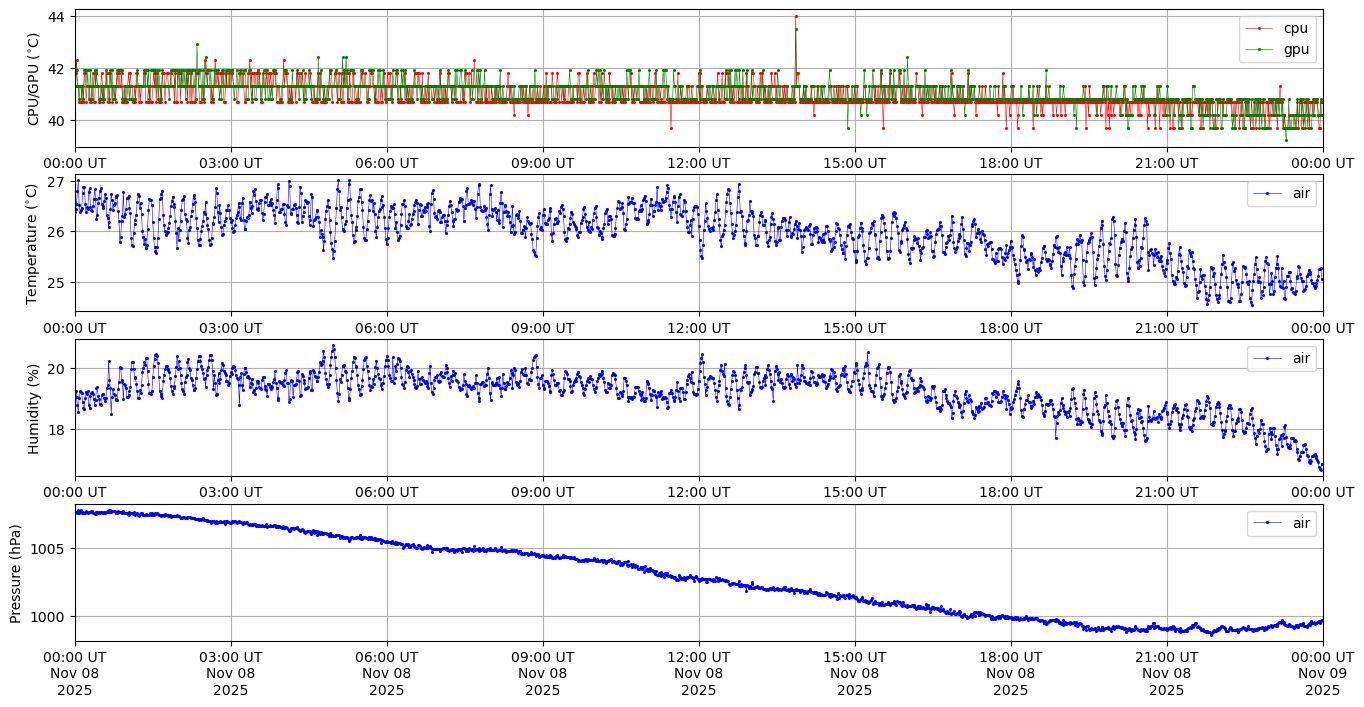
Task: Select the Temperature (°C) y-axis label
Action: 32,243
